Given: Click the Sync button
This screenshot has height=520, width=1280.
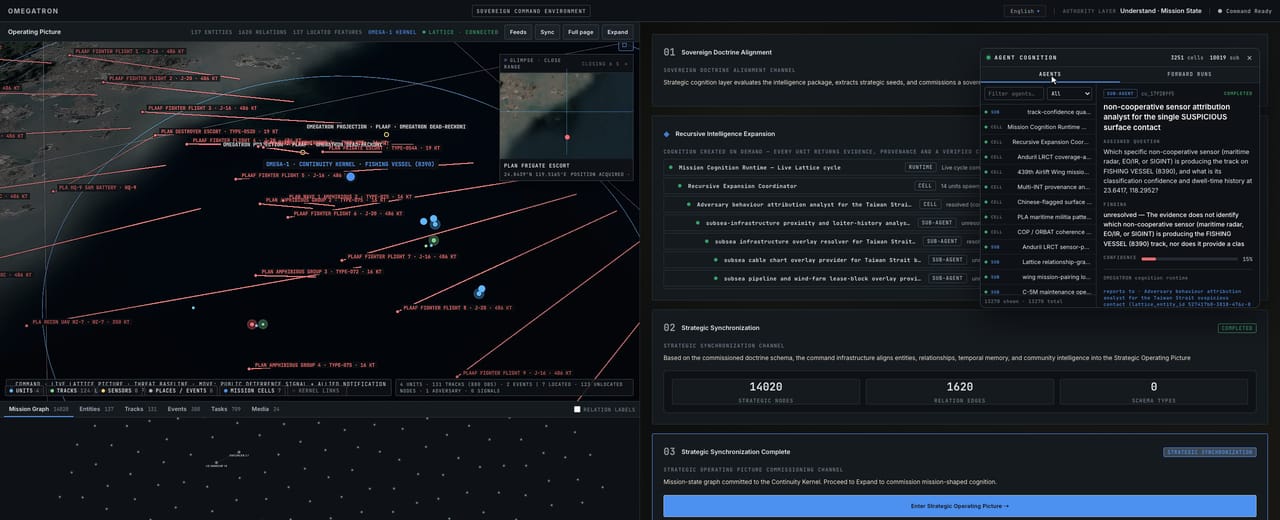Looking at the screenshot, I should [x=547, y=32].
